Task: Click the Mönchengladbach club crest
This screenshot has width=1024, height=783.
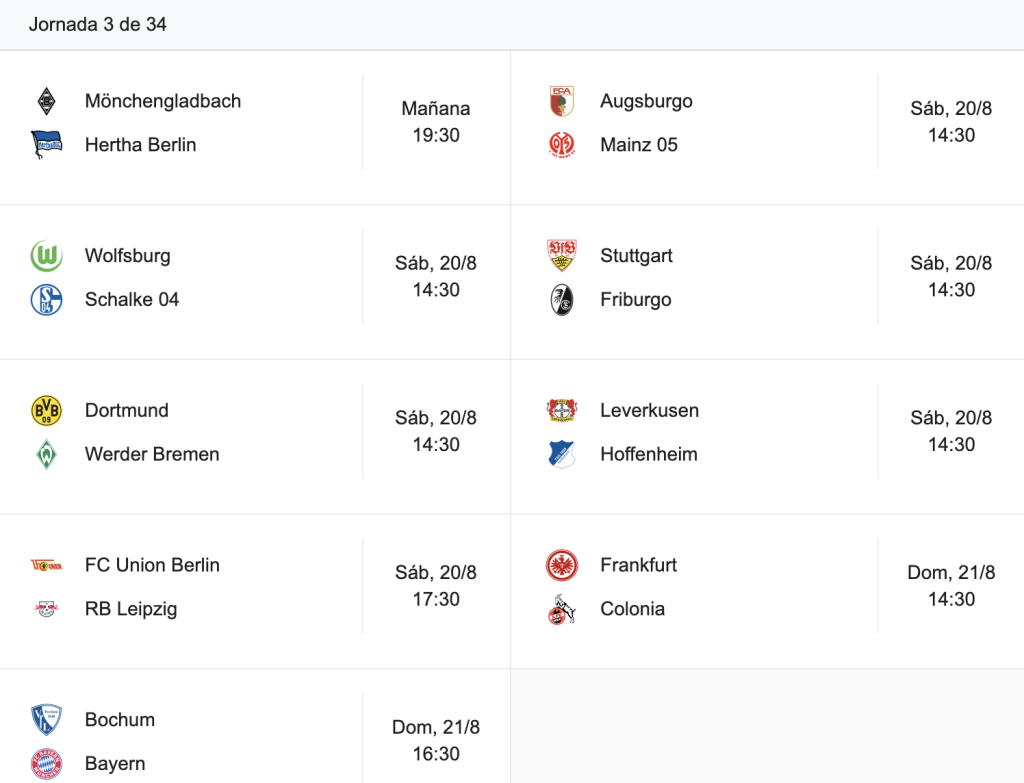Action: 46,101
